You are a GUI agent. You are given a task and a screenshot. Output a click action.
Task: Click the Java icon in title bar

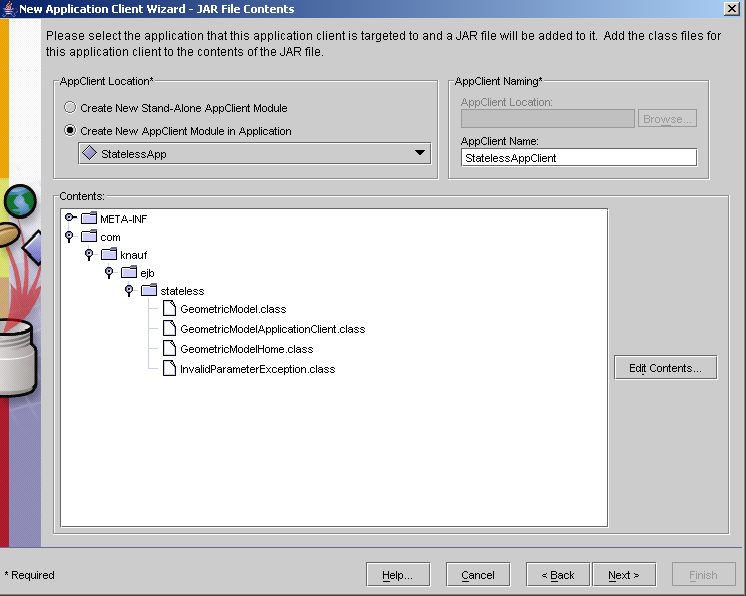pyautogui.click(x=9, y=9)
